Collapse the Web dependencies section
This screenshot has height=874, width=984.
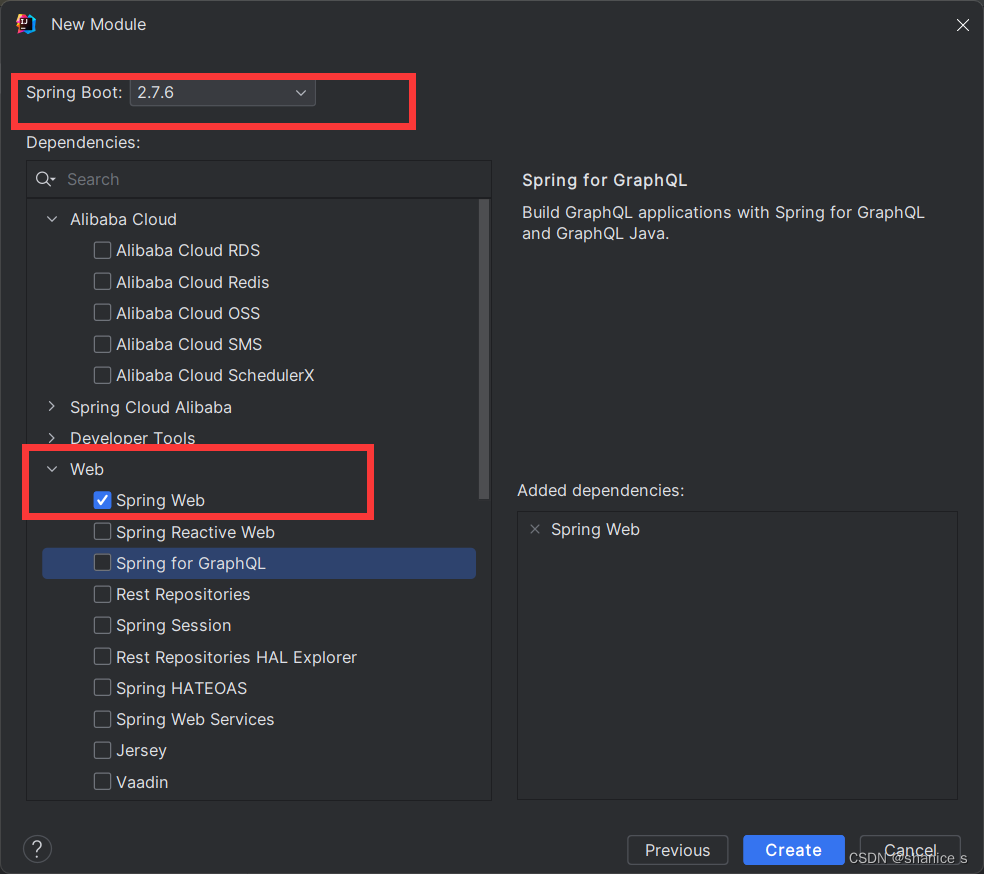point(51,468)
